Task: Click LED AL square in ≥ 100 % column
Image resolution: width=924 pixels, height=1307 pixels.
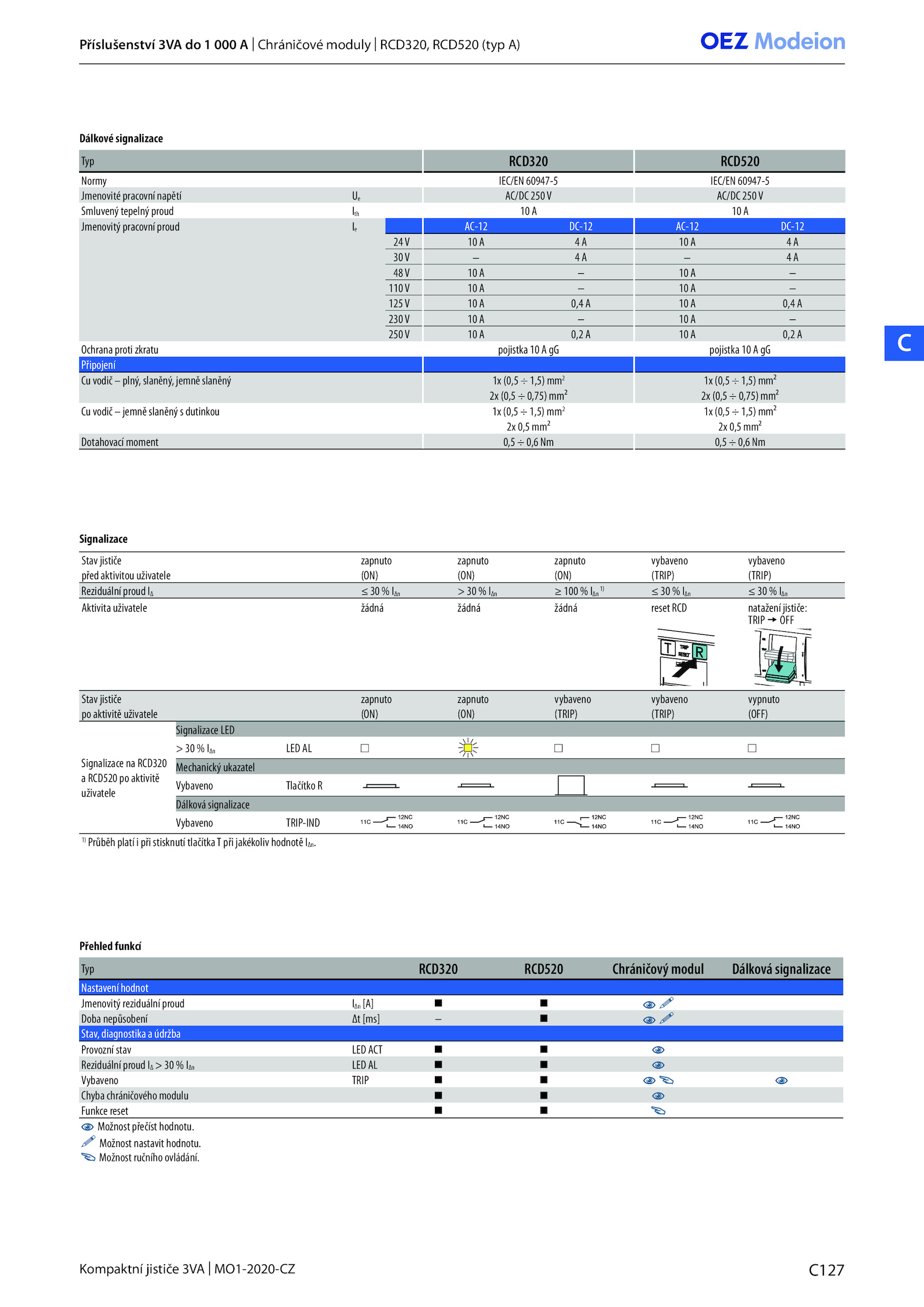Action: pos(558,748)
